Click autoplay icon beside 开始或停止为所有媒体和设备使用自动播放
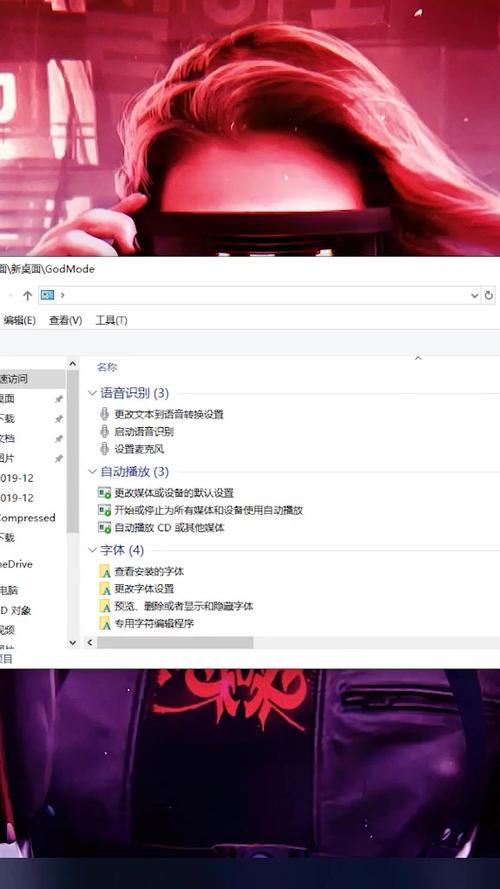Screen dimensions: 500x889 pos(104,510)
